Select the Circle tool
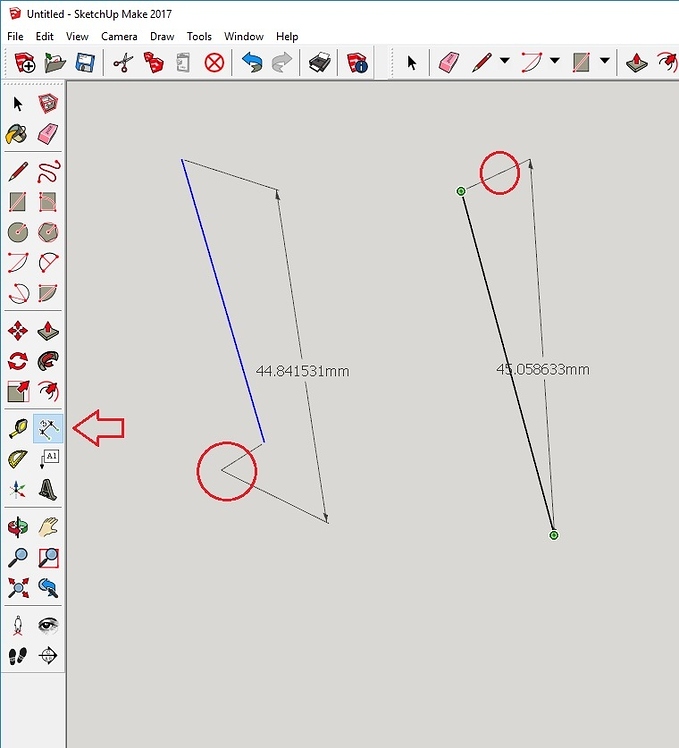The height and width of the screenshot is (748, 679). click(18, 232)
